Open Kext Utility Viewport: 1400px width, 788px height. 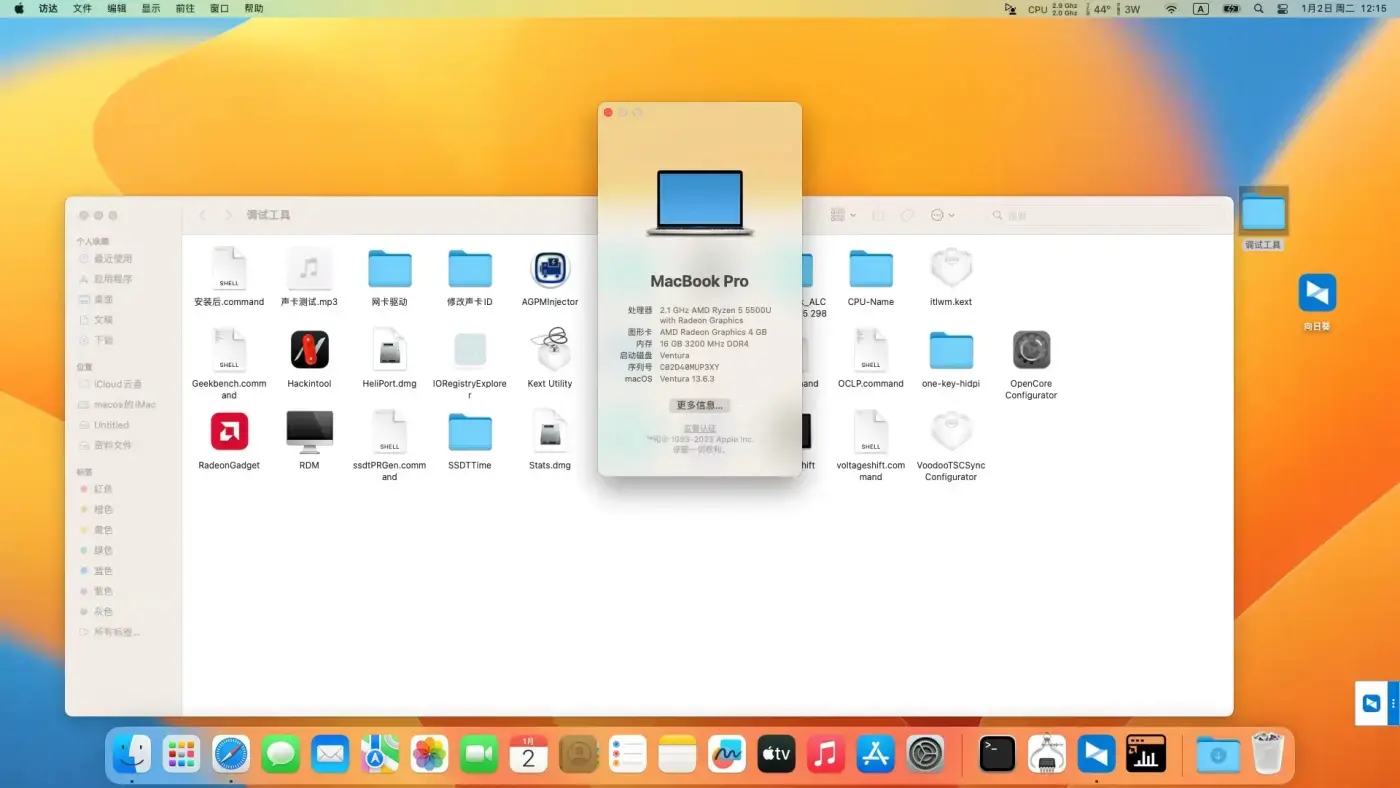(x=549, y=350)
